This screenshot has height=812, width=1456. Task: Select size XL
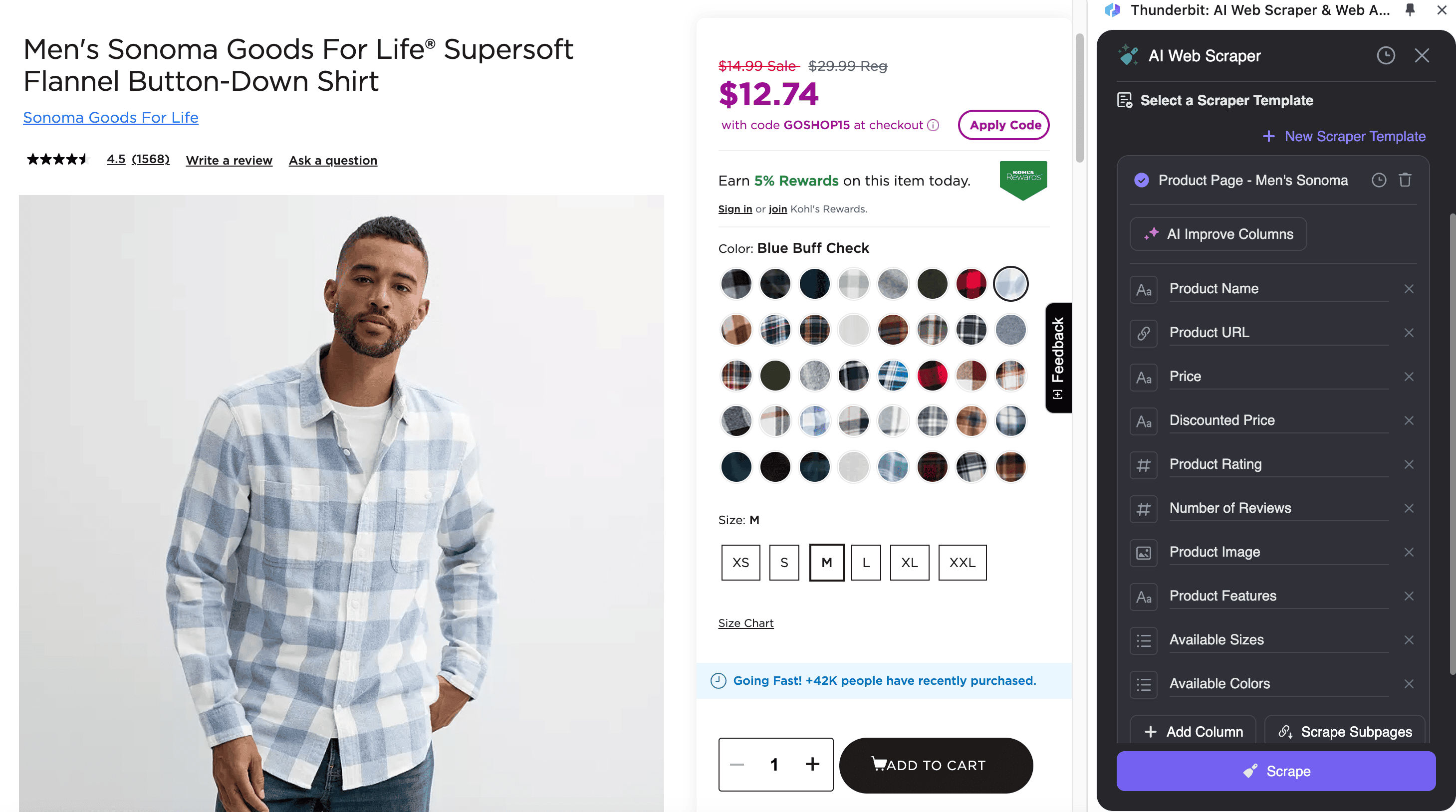pos(909,562)
